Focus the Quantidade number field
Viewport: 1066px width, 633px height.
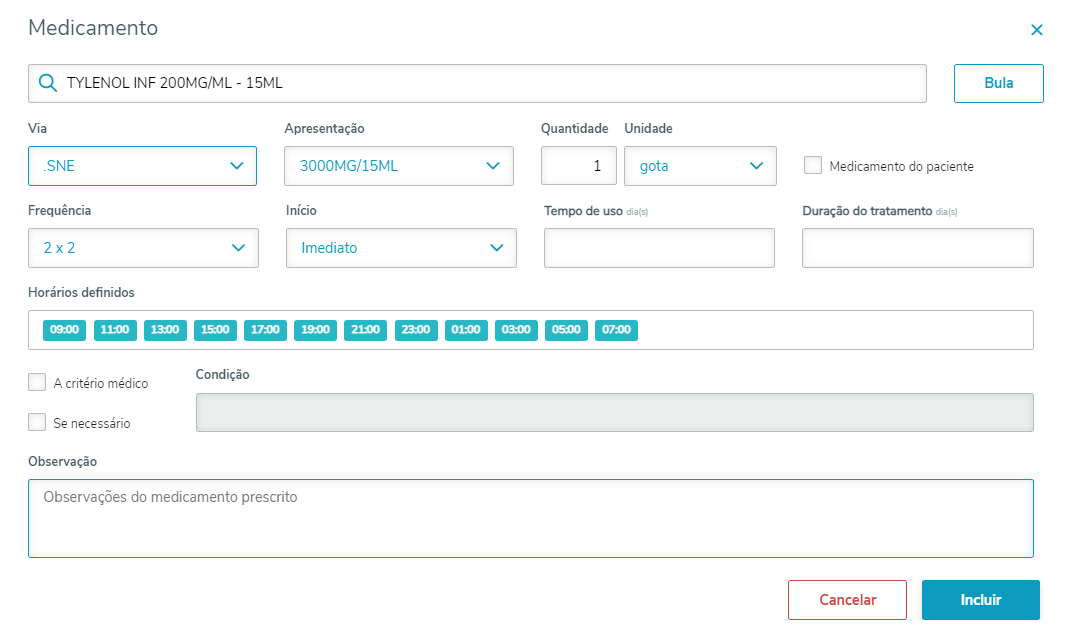coord(579,166)
